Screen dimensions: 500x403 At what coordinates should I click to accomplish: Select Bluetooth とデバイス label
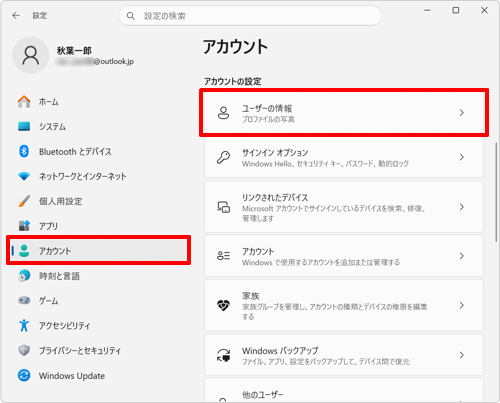point(75,152)
